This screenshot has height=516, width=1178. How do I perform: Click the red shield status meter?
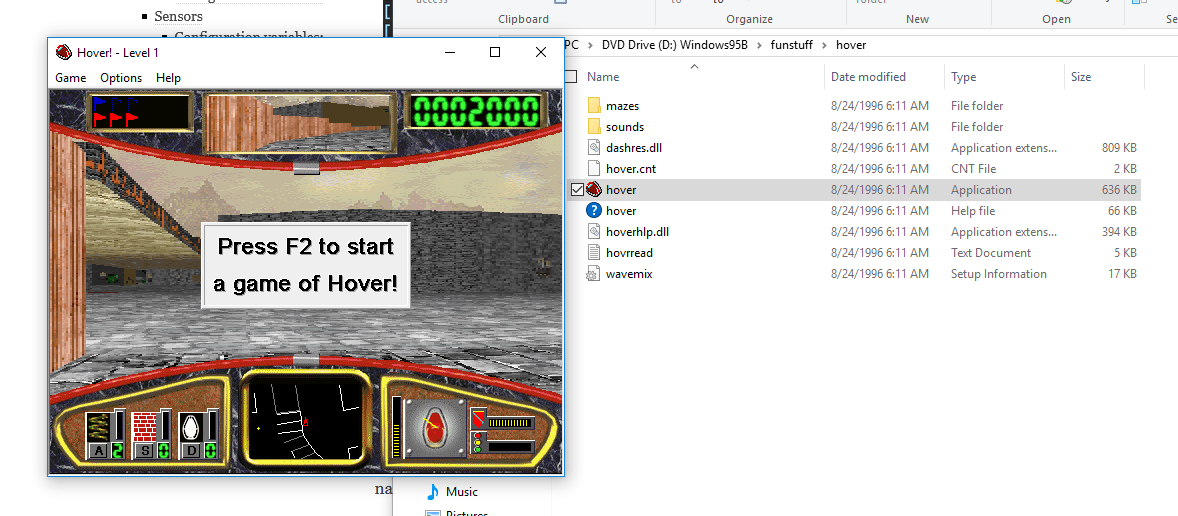(502, 419)
